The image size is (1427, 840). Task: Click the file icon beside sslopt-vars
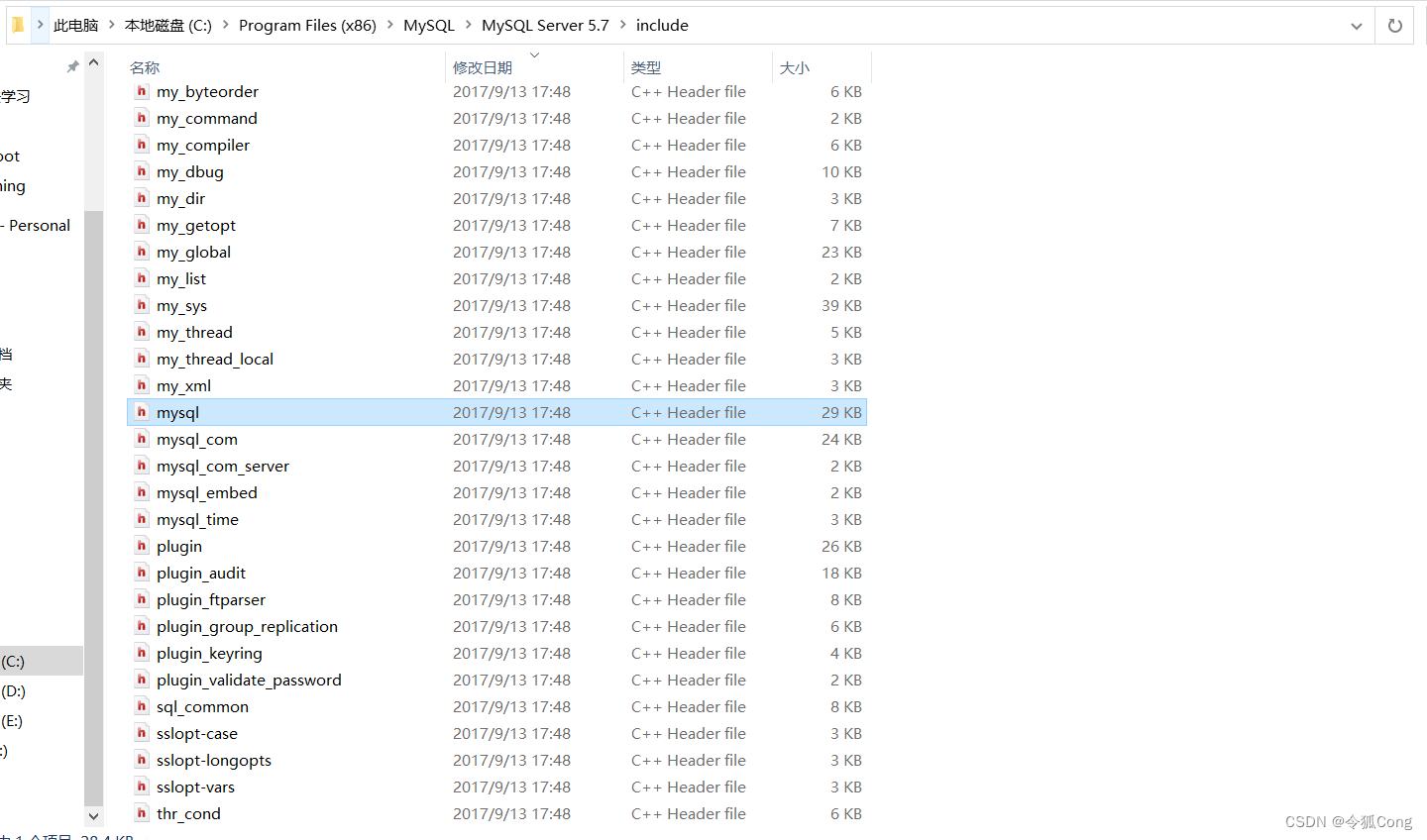click(x=142, y=787)
